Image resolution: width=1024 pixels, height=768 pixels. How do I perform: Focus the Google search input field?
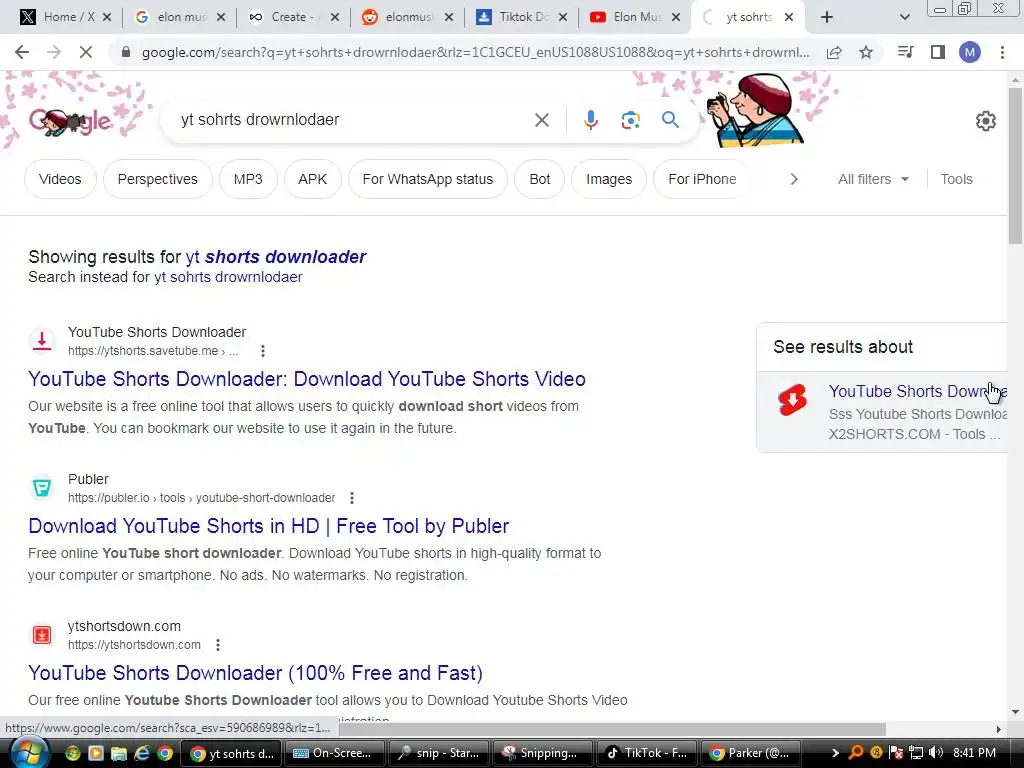click(x=353, y=120)
